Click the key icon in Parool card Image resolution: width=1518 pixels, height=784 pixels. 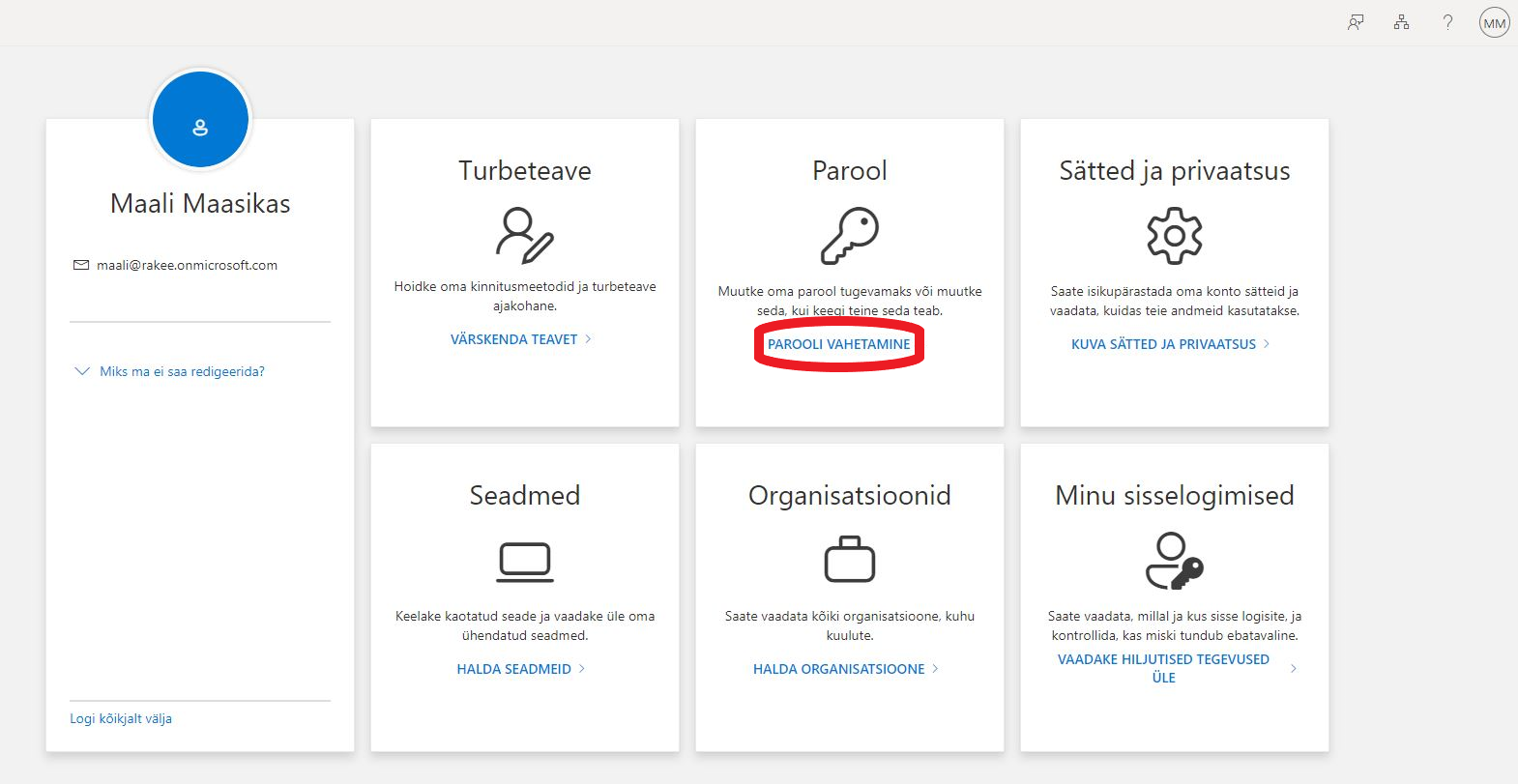tap(849, 235)
